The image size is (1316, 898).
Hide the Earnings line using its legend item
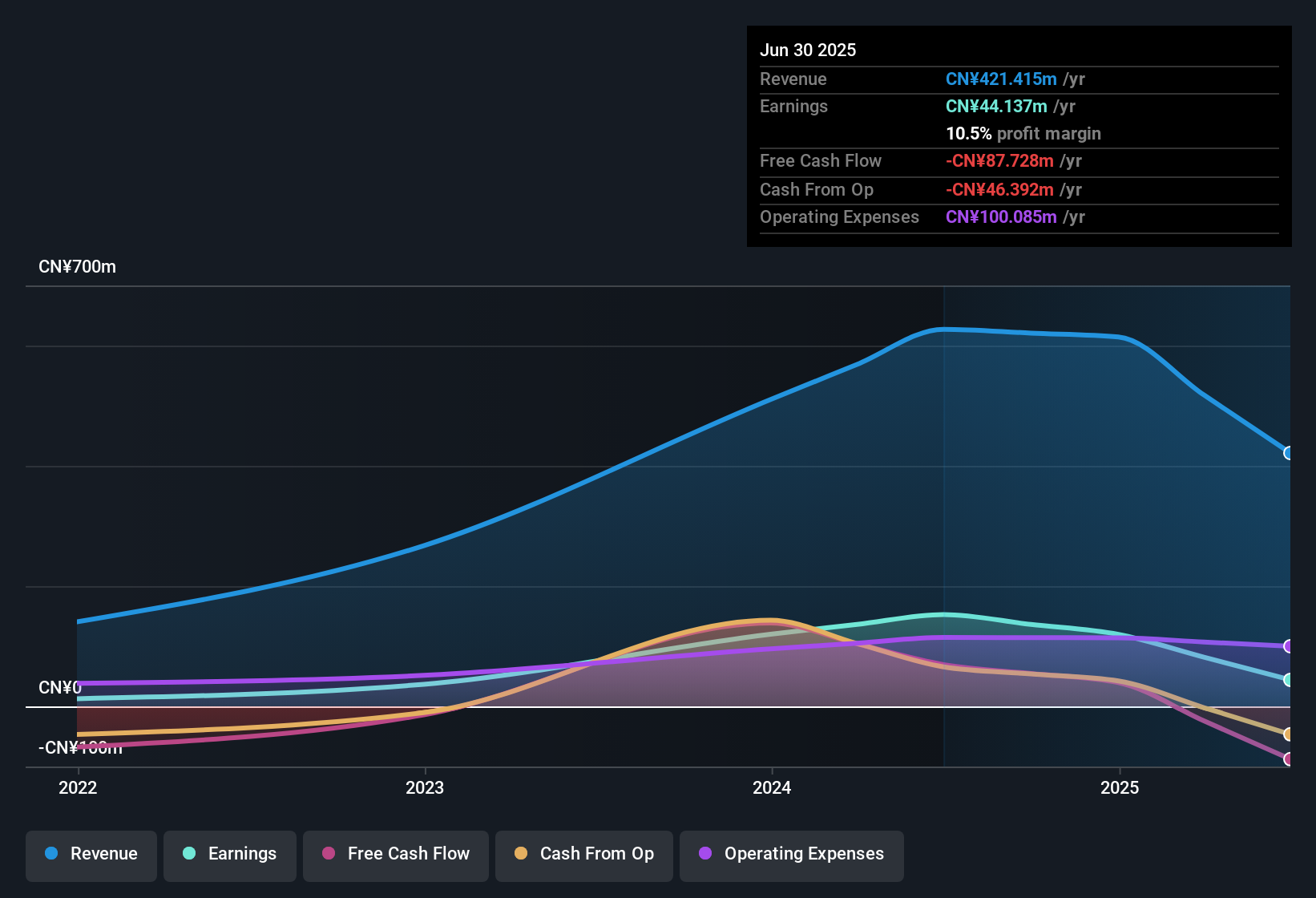point(230,854)
